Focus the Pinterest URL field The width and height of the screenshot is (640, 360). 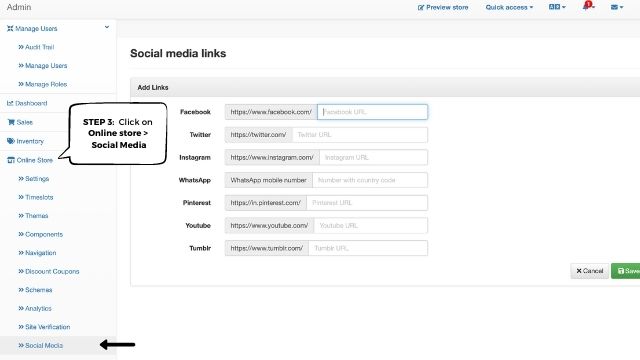(367, 203)
